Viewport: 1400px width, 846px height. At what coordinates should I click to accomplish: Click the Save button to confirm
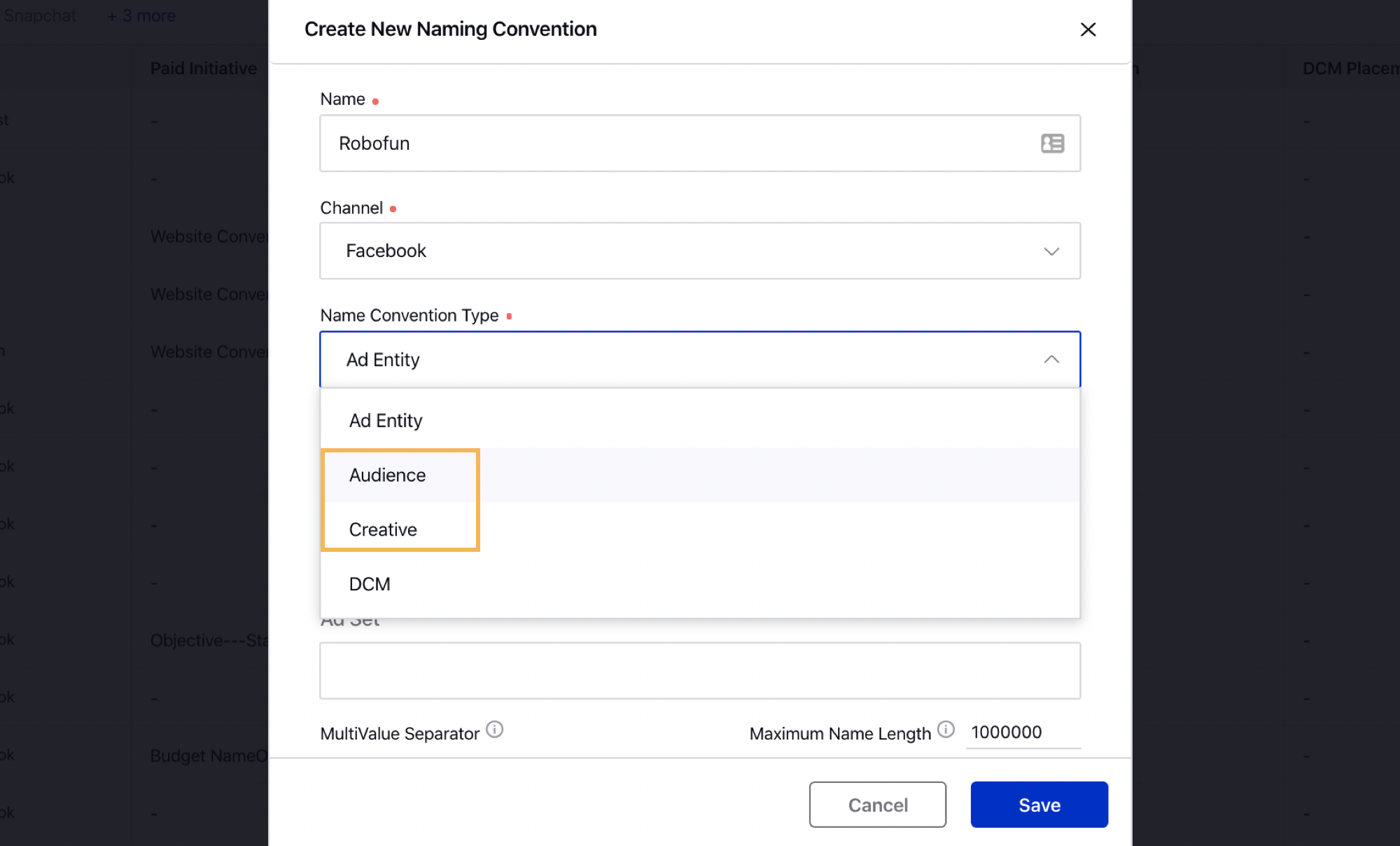click(x=1039, y=805)
